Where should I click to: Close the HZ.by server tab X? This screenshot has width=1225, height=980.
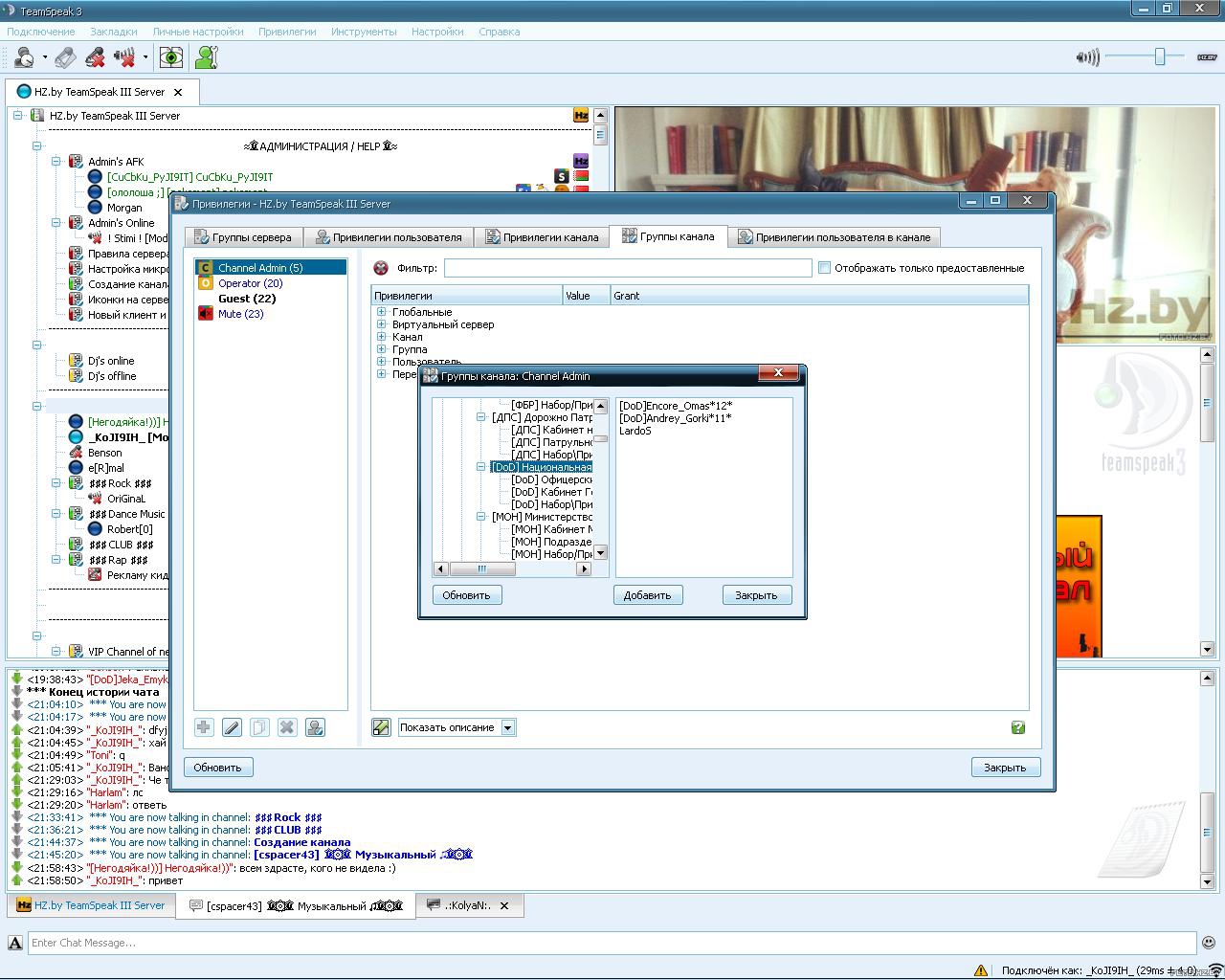coord(178,92)
